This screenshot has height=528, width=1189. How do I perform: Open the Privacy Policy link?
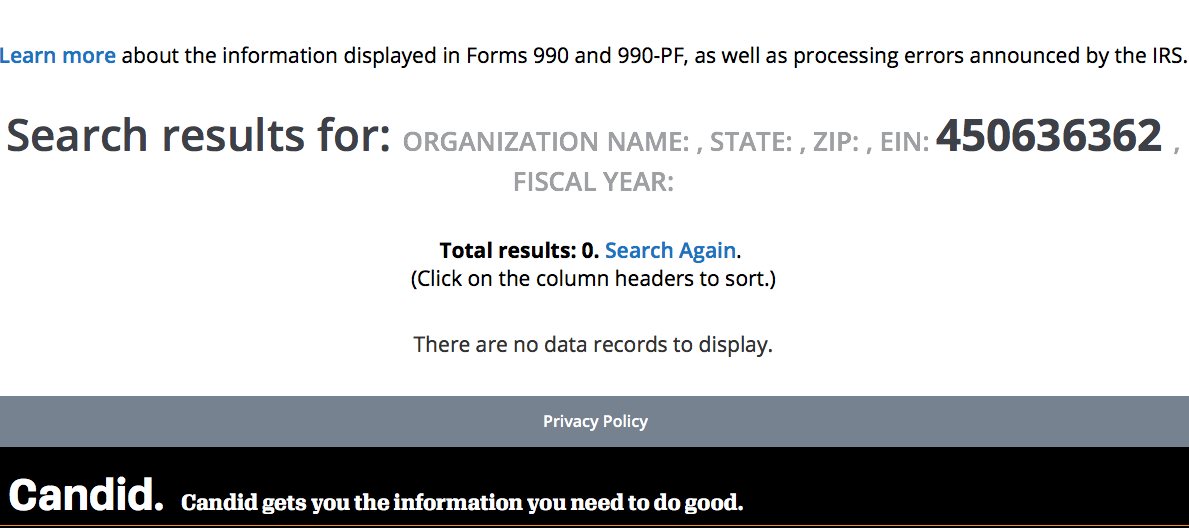[595, 421]
